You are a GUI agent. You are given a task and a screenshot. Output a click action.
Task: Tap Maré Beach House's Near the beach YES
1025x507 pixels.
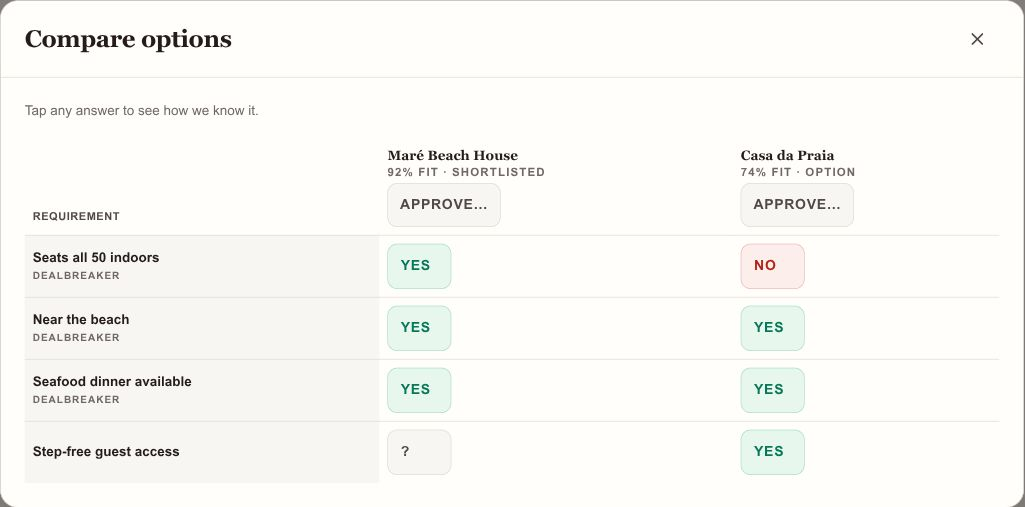pyautogui.click(x=419, y=328)
